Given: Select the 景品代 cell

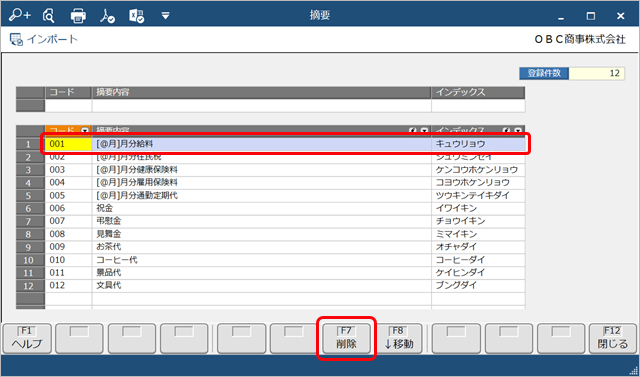Looking at the screenshot, I should pos(262,273).
